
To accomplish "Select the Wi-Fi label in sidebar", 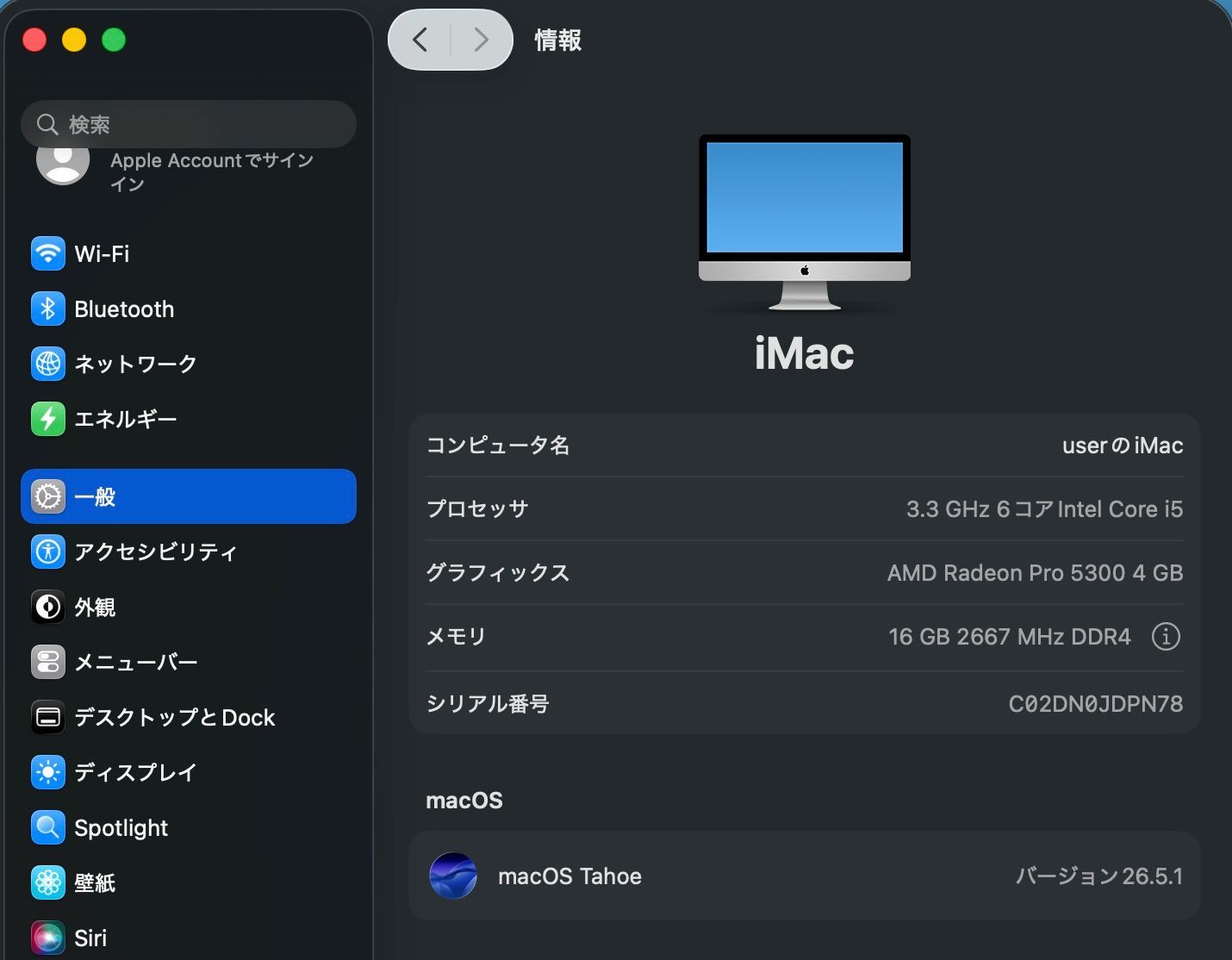I will coord(102,253).
